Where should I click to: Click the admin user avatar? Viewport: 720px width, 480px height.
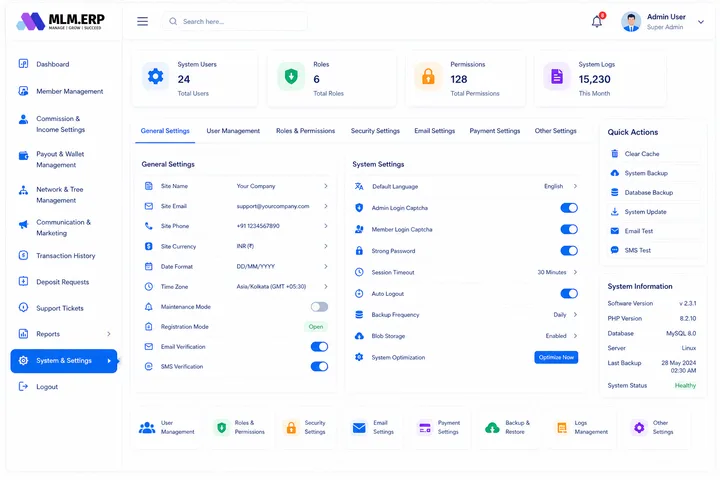coord(631,22)
